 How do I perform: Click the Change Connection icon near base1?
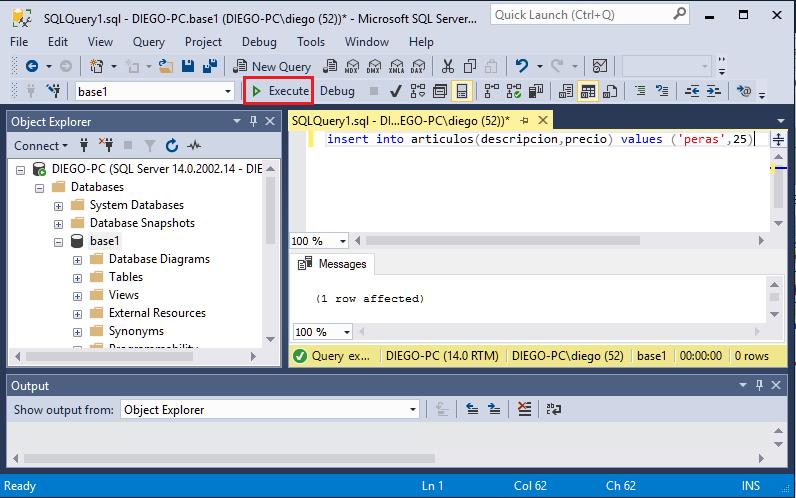click(53, 91)
